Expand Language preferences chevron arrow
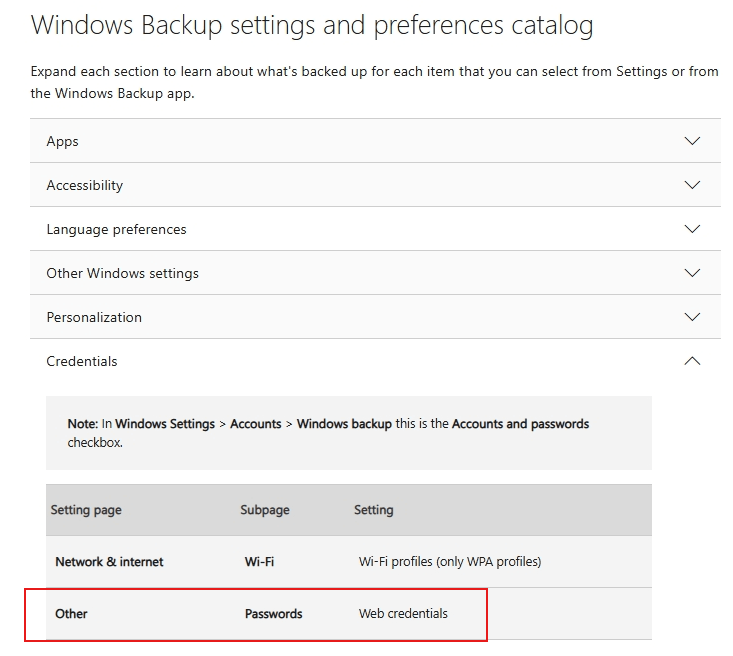 coord(692,229)
